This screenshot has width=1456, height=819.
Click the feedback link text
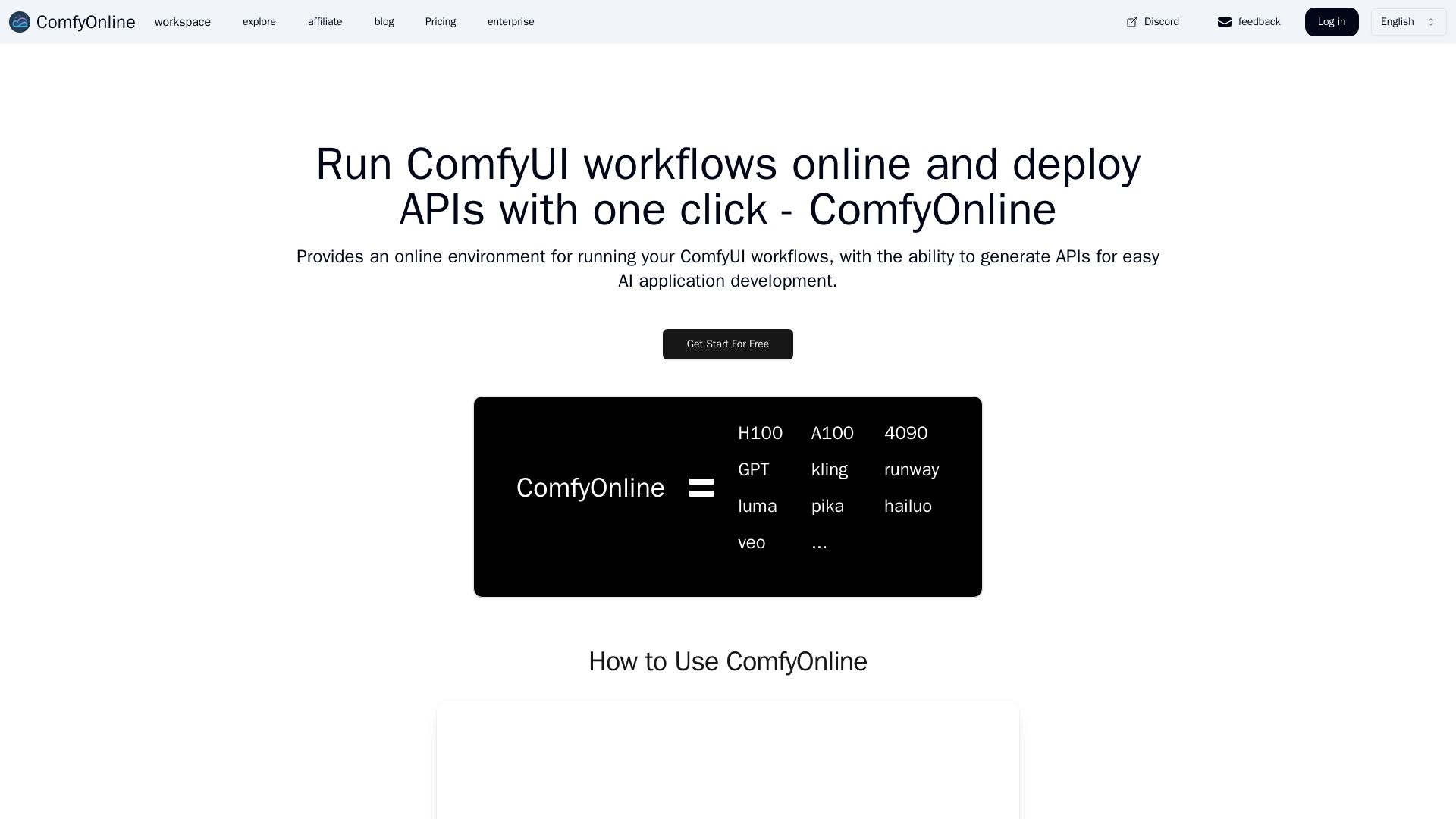click(1260, 22)
